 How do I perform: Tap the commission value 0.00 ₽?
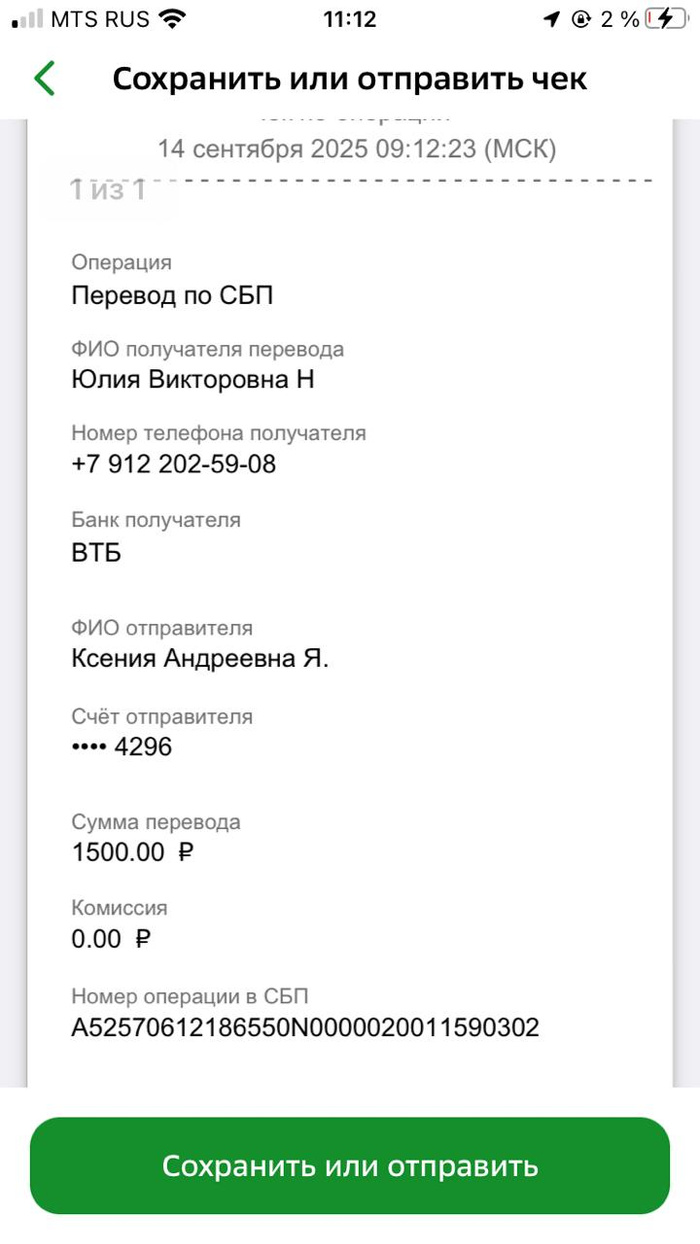coord(112,939)
